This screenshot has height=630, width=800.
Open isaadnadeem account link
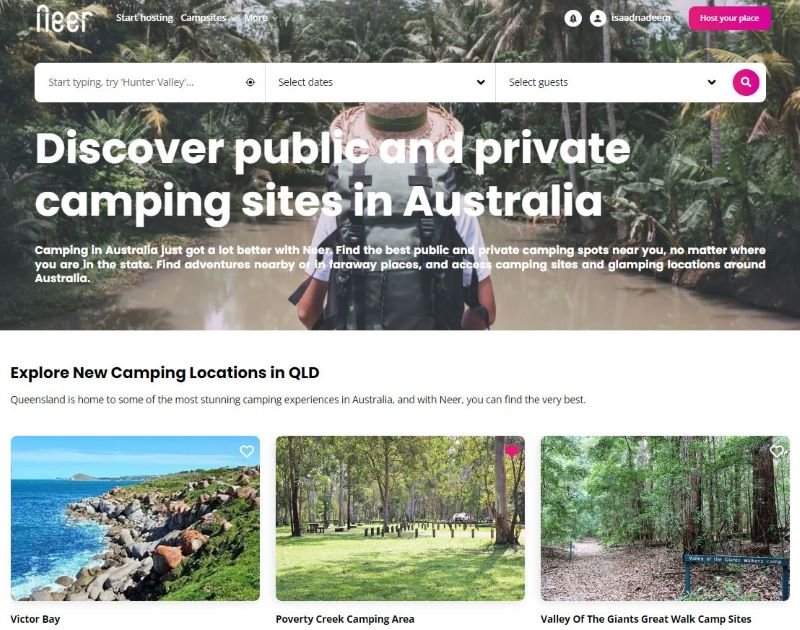point(640,18)
